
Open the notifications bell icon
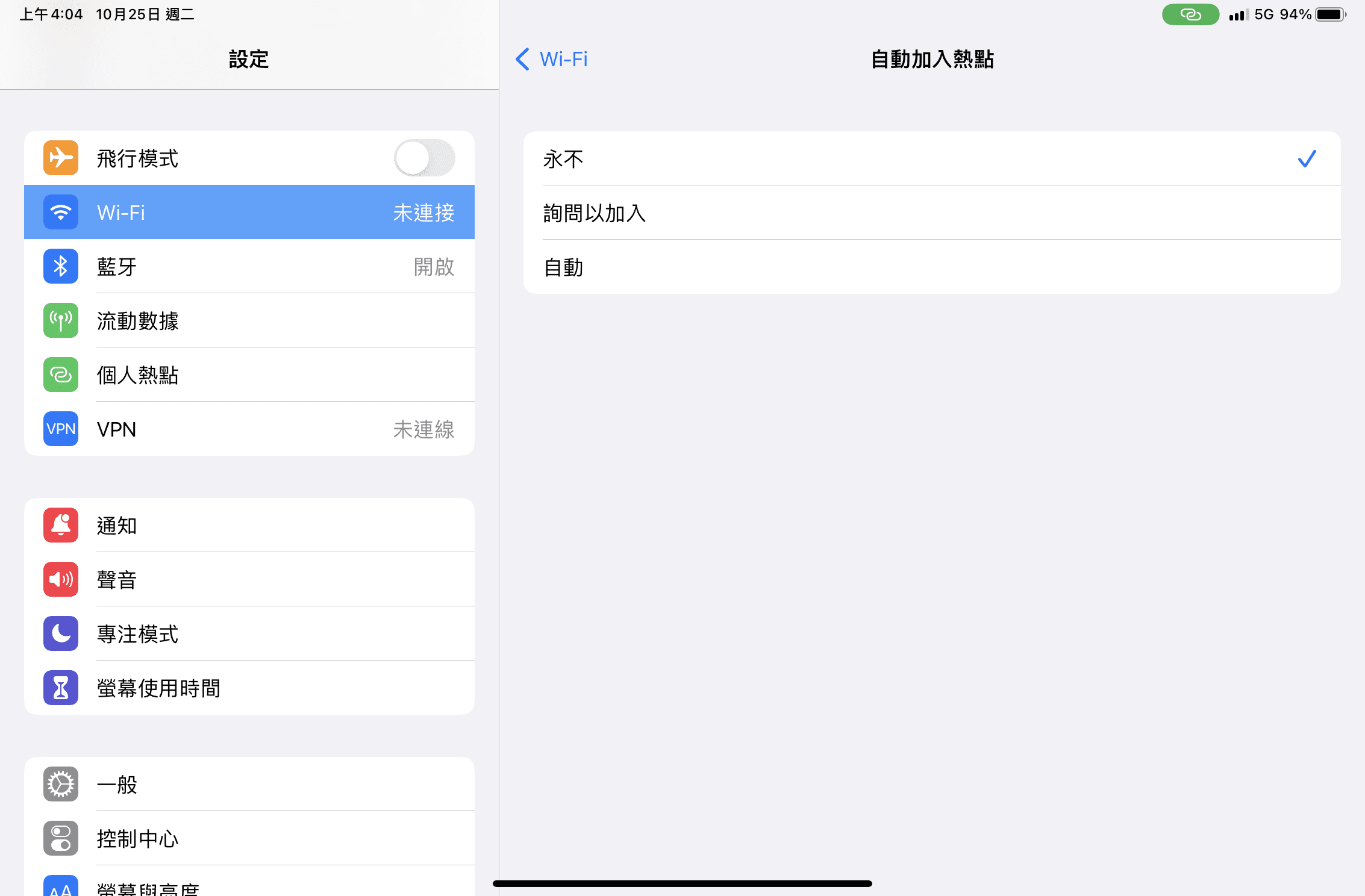pyautogui.click(x=61, y=525)
